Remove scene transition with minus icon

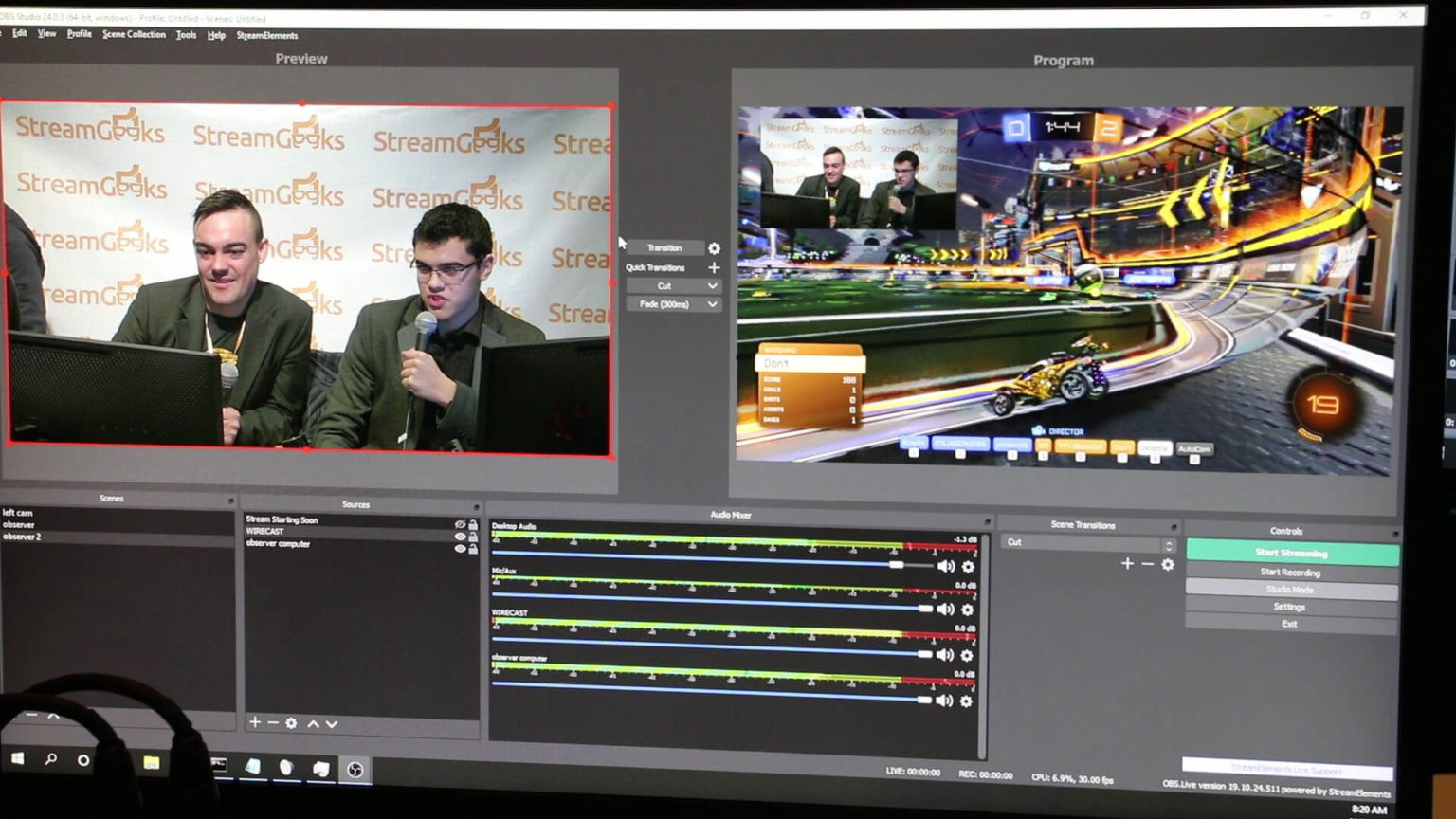[1147, 564]
